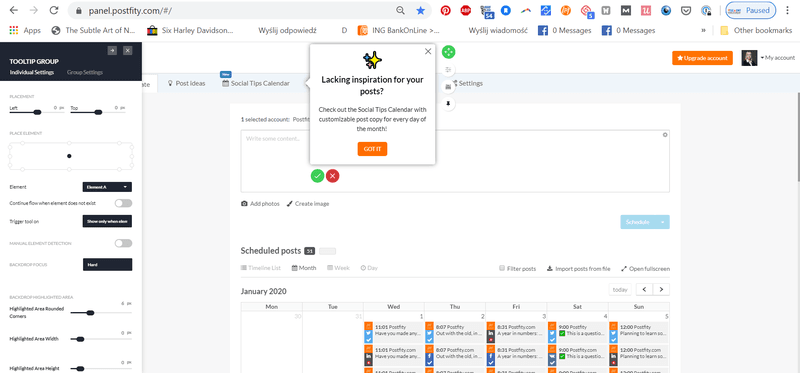Click the zoom magnifier icon in address bar
Image resolution: width=800 pixels, height=373 pixels.
pyautogui.click(x=401, y=10)
